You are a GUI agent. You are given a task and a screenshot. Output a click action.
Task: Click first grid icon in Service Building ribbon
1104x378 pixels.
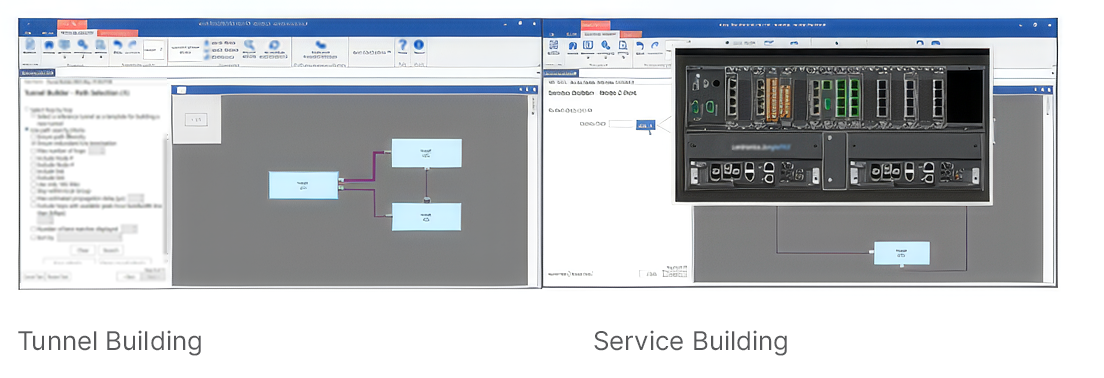coord(554,46)
